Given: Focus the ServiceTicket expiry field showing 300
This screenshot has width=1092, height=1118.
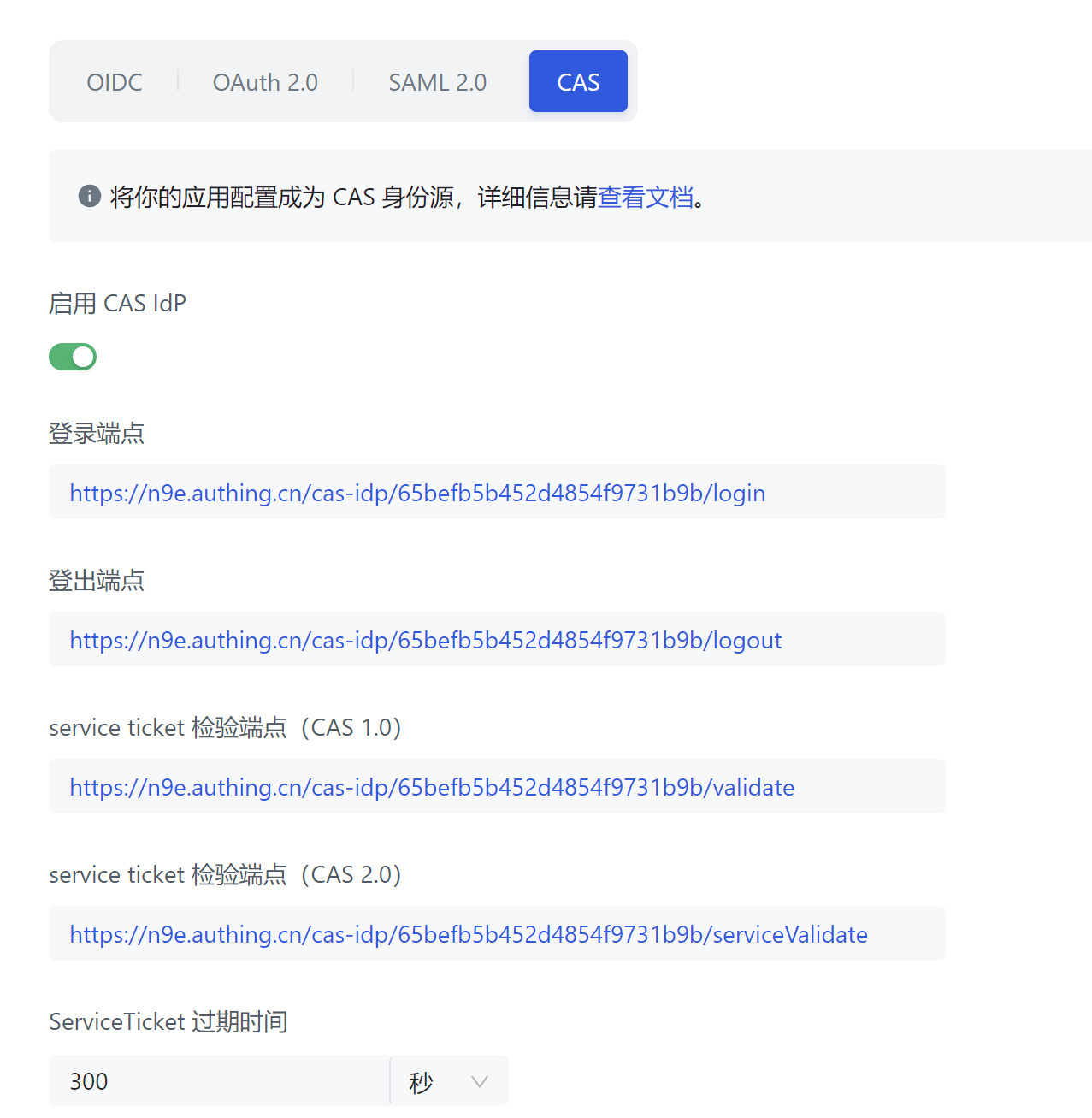Looking at the screenshot, I should (x=219, y=1081).
